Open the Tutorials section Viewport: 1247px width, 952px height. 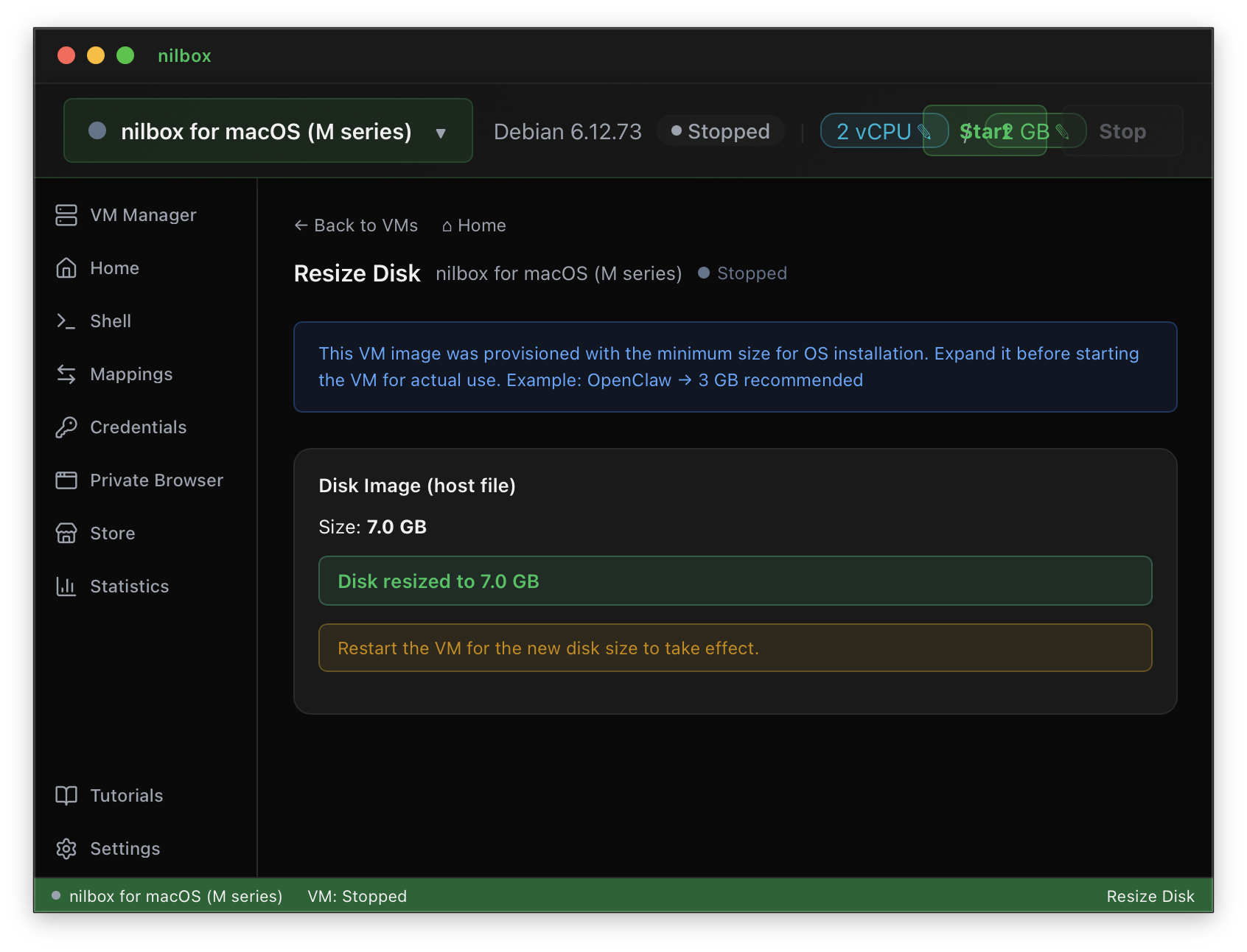126,795
